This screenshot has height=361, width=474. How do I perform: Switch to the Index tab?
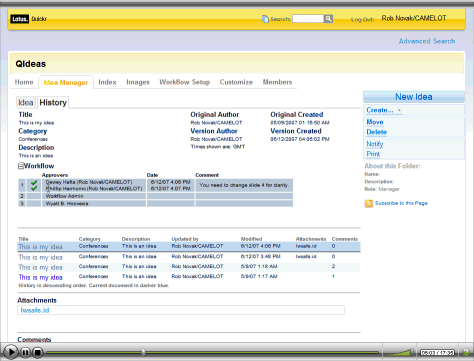coord(107,82)
